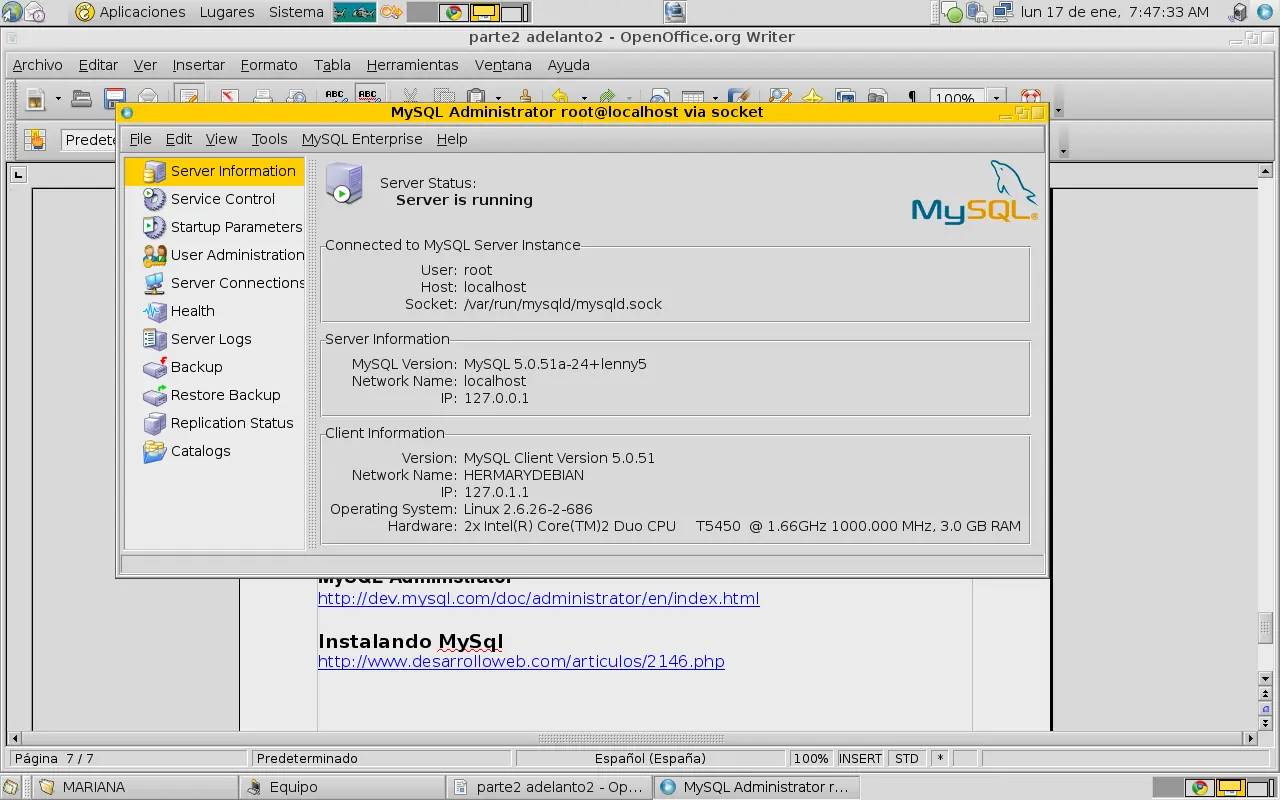Switch to parte2 adelanto2 taskbar button
The height and width of the screenshot is (800, 1280).
pyautogui.click(x=551, y=787)
